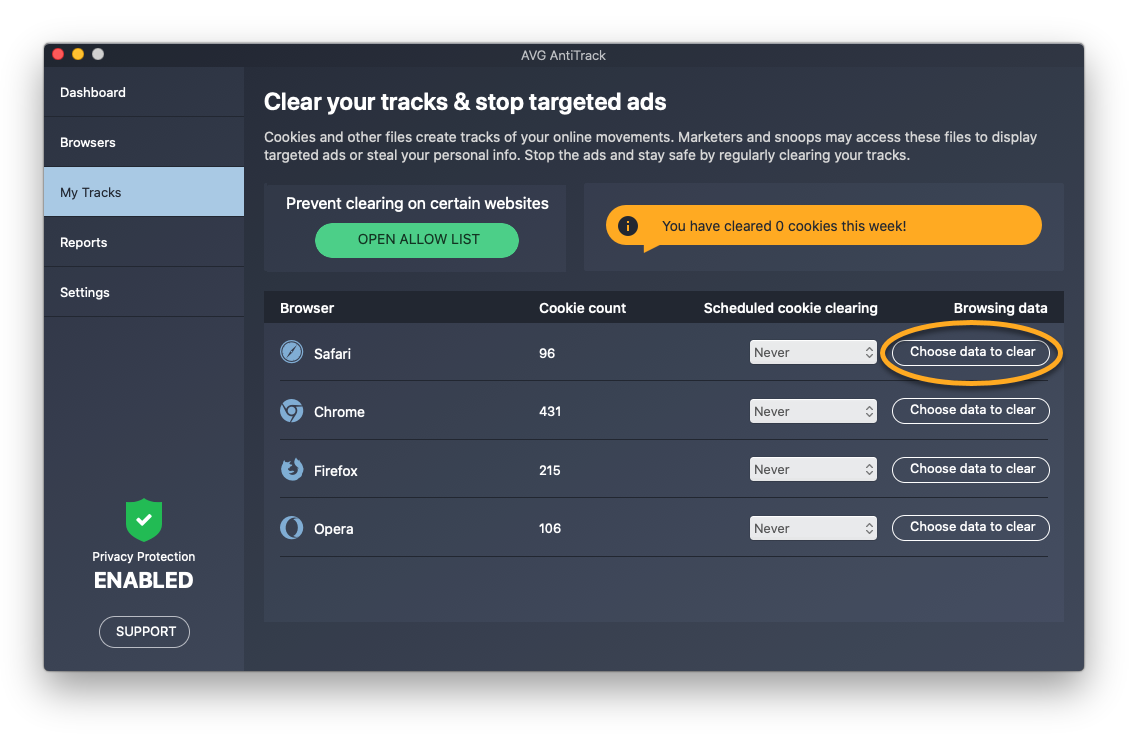Click the green Privacy Protection shield icon
This screenshot has width=1133, height=738.
click(144, 520)
